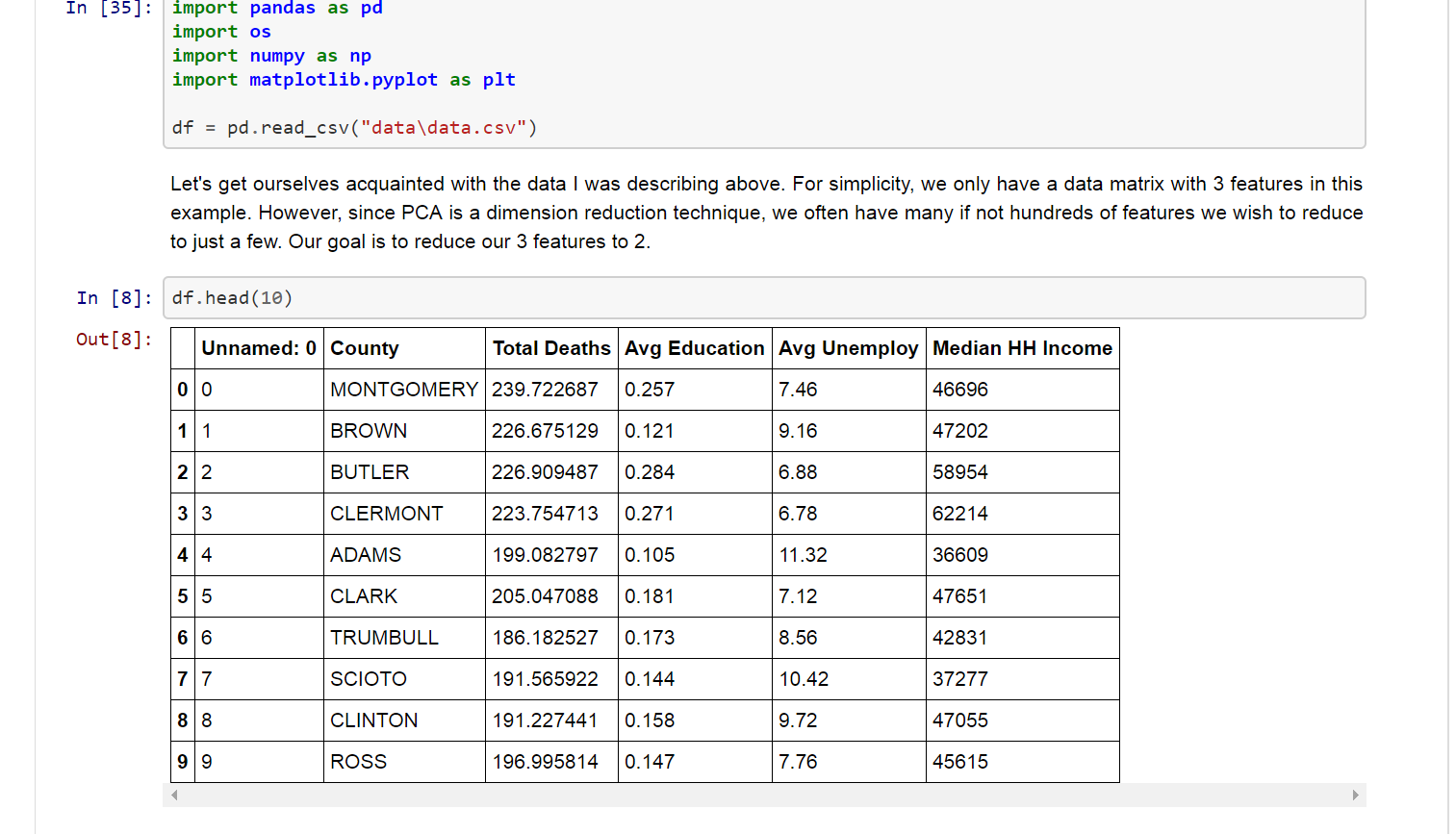Image resolution: width=1456 pixels, height=834 pixels.
Task: Select the 'Avg Unemploy' column header
Action: 849,348
